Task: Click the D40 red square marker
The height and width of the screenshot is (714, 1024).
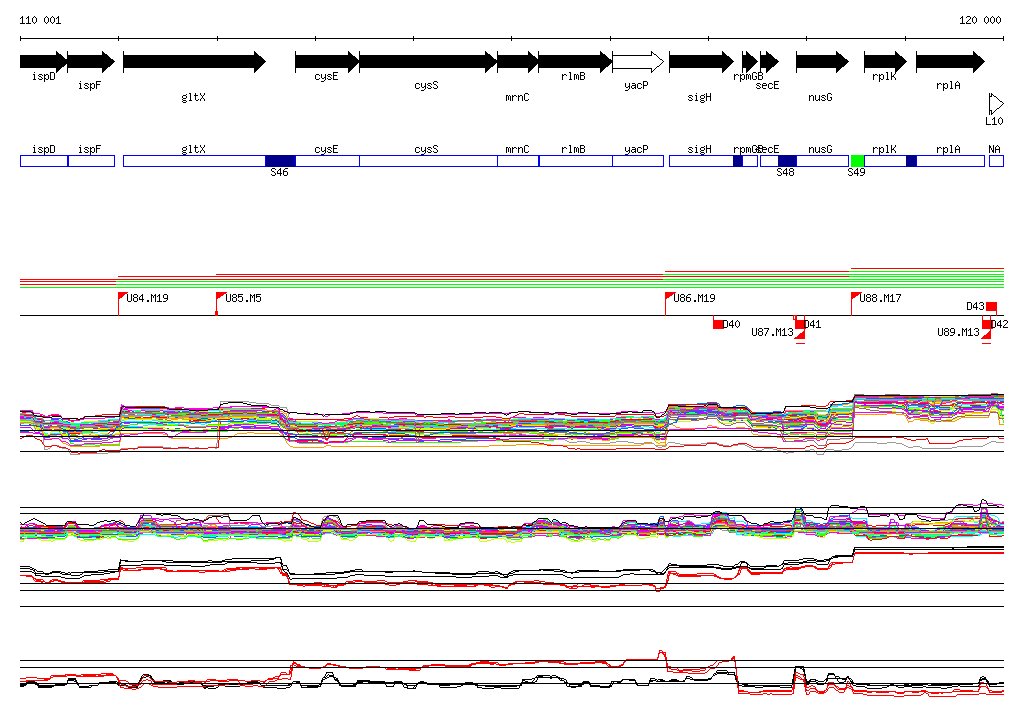Action: pos(718,323)
